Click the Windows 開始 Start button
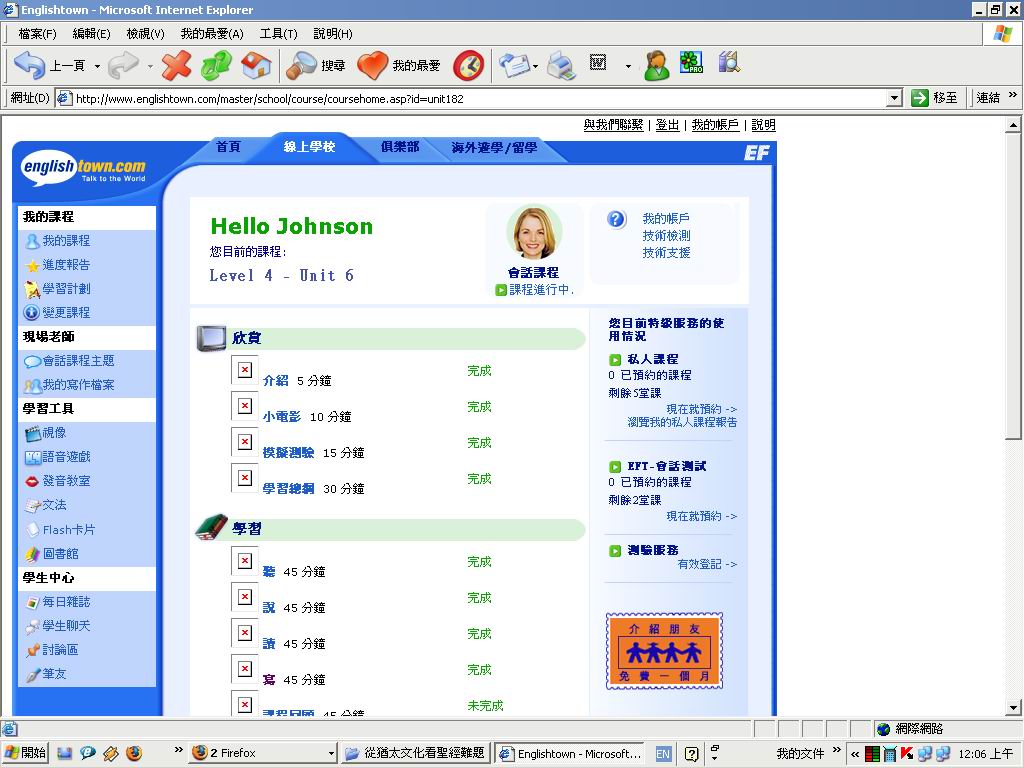Image resolution: width=1024 pixels, height=768 pixels. pyautogui.click(x=26, y=753)
